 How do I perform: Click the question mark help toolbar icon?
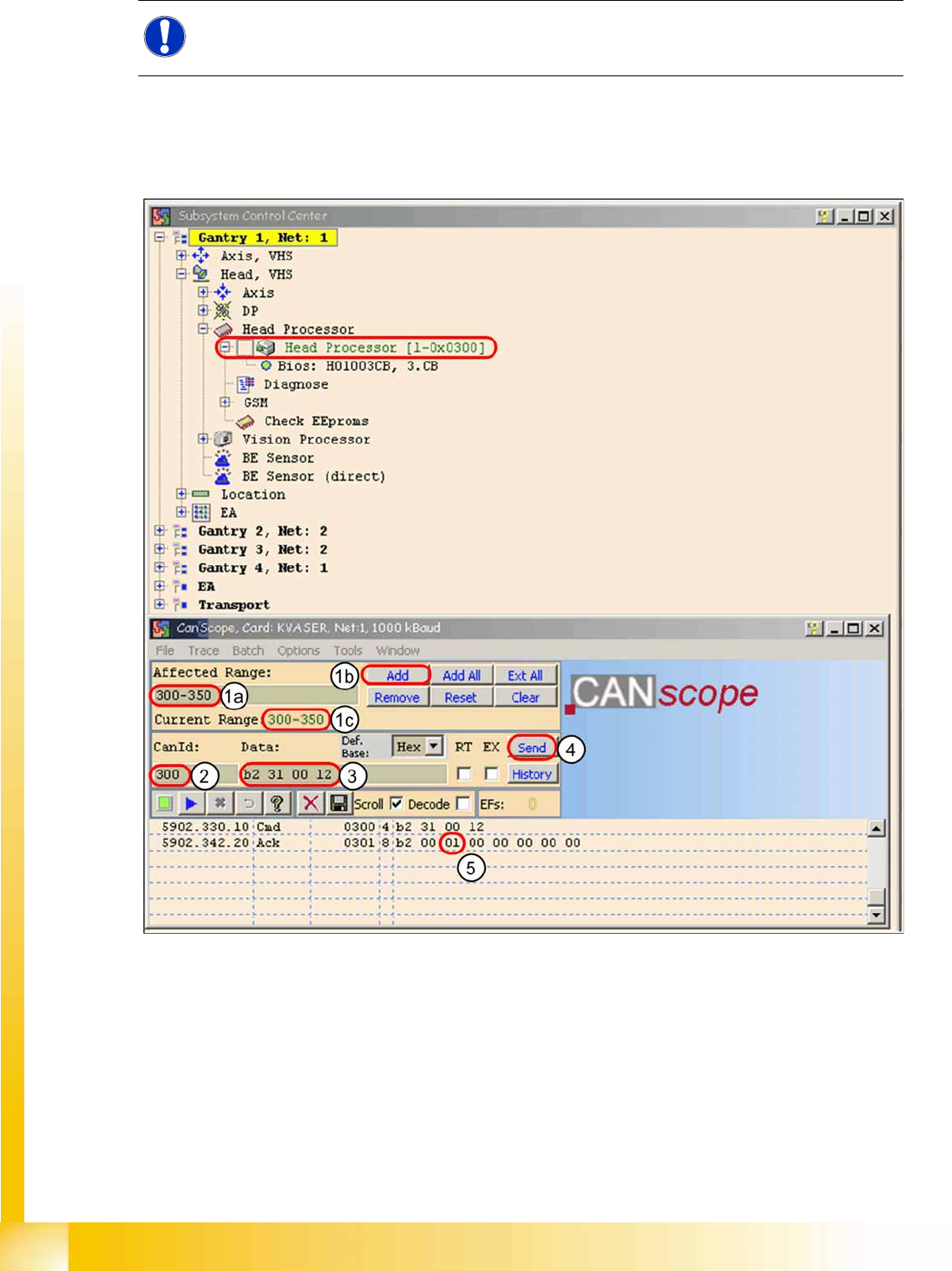[277, 803]
